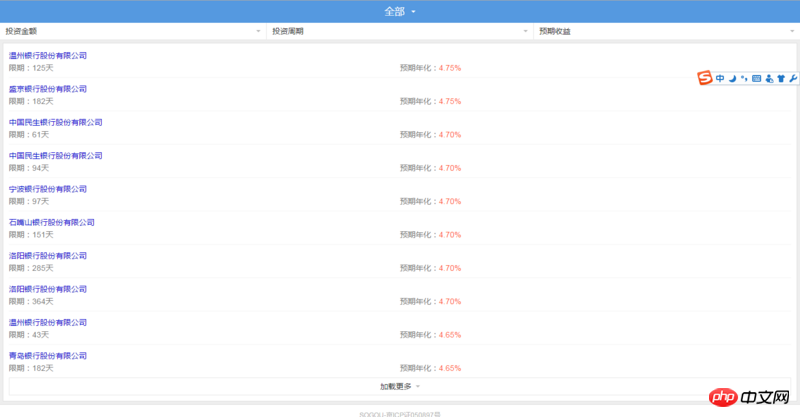Image resolution: width=800 pixels, height=417 pixels.
Task: Click 4.65% rate in 43-day 温州银行 row
Action: 449,335
